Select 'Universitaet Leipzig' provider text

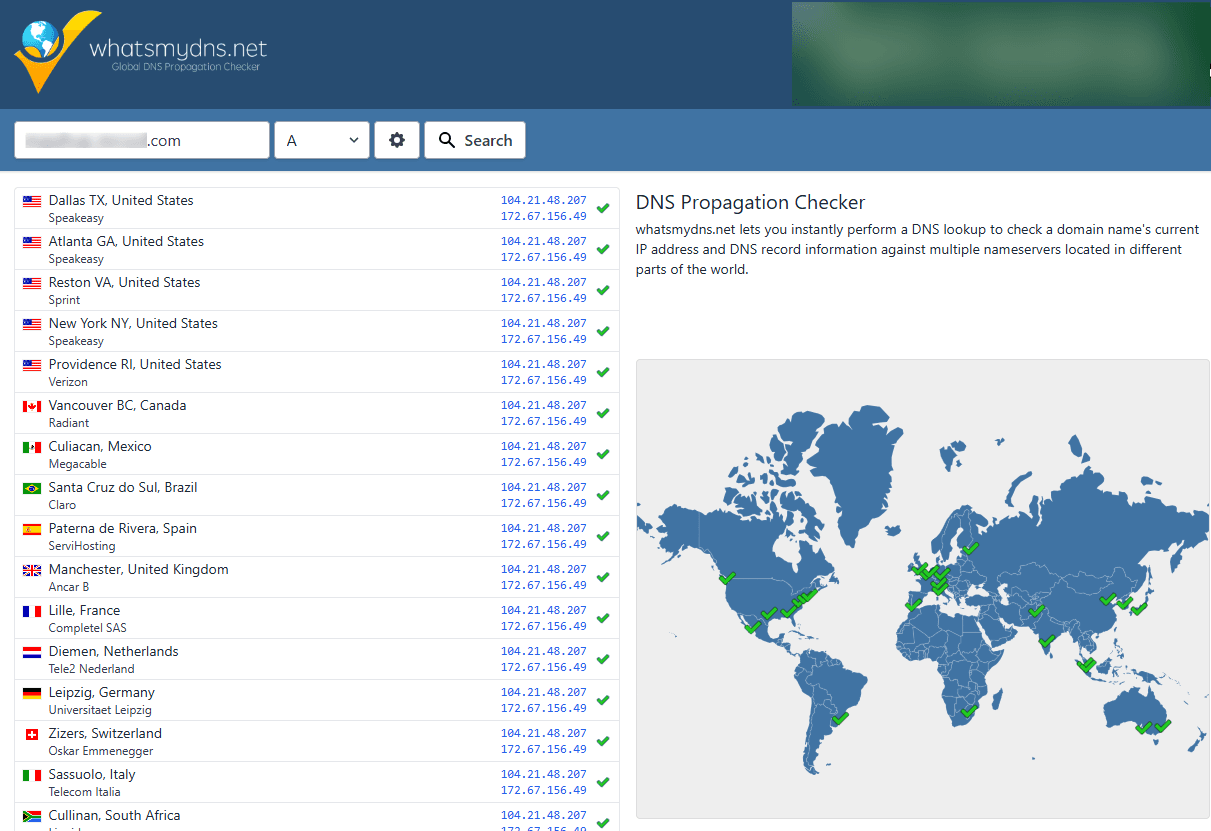tap(100, 710)
